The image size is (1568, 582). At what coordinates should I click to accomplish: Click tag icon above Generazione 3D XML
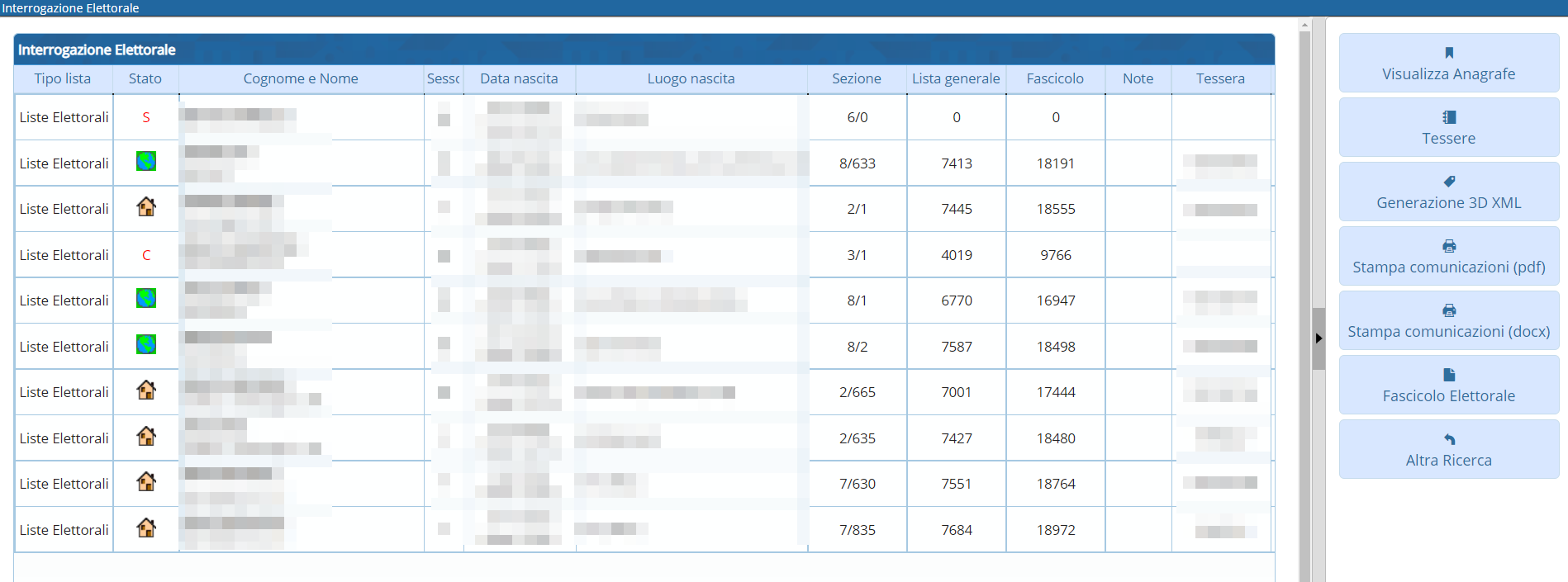1449,182
